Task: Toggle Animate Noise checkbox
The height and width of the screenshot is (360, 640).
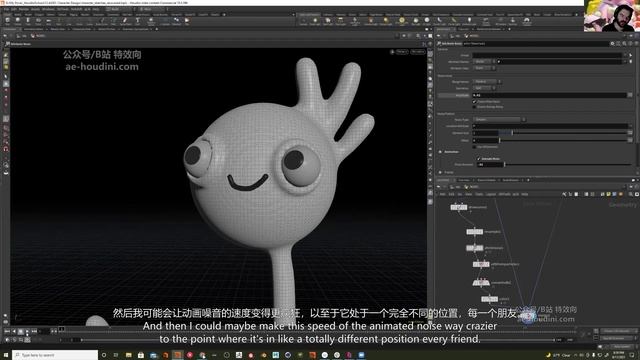Action: tap(478, 159)
